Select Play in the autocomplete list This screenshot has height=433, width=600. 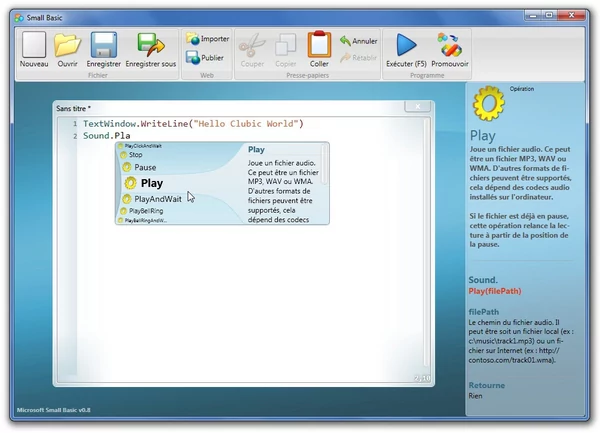pyautogui.click(x=144, y=183)
